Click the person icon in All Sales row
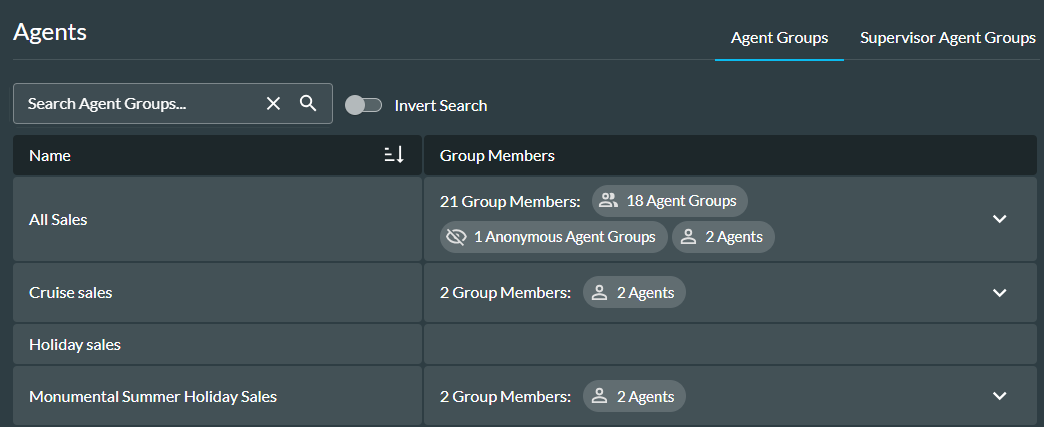The image size is (1044, 427). pos(689,237)
